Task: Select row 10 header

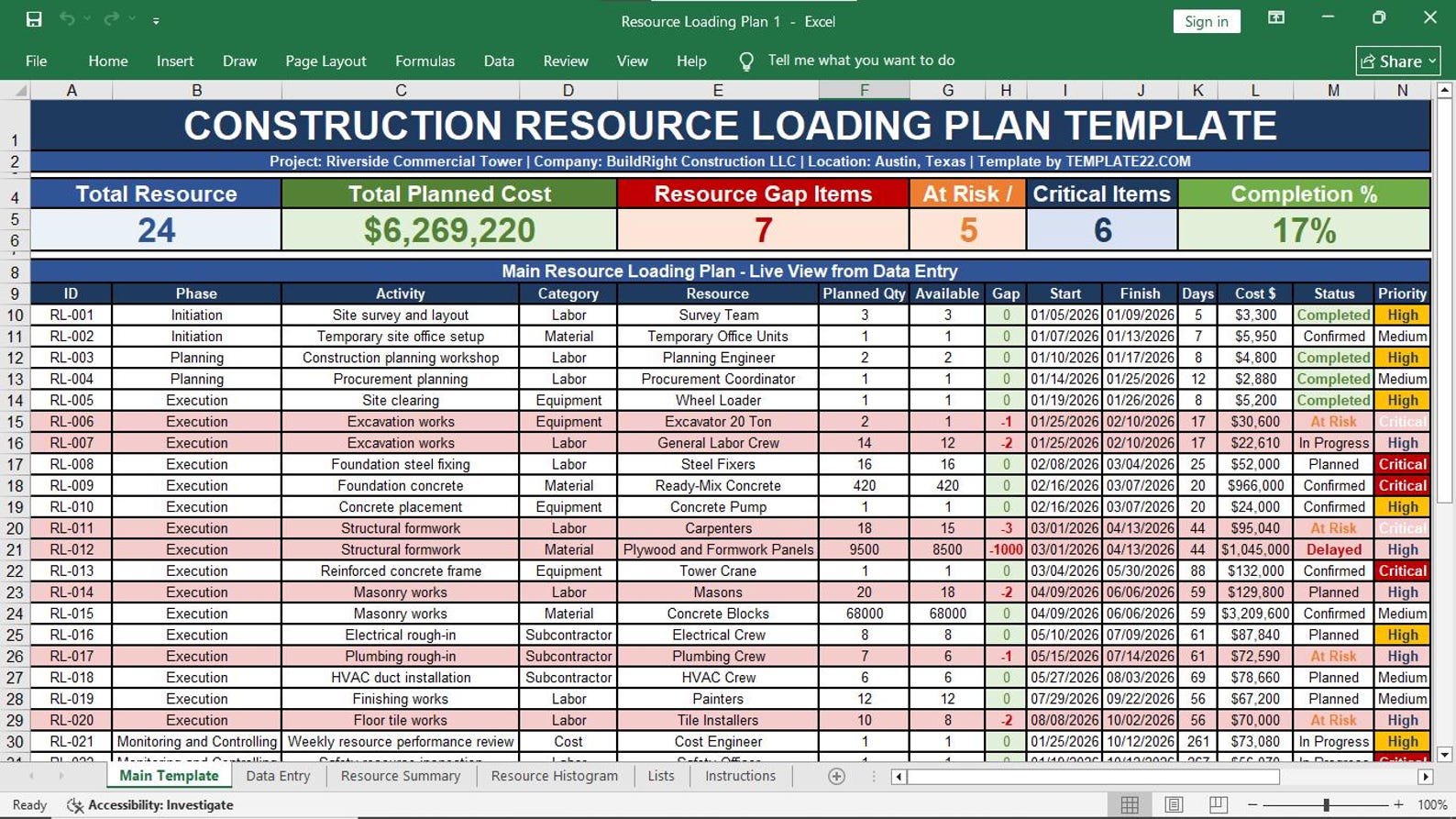Action: tap(15, 315)
